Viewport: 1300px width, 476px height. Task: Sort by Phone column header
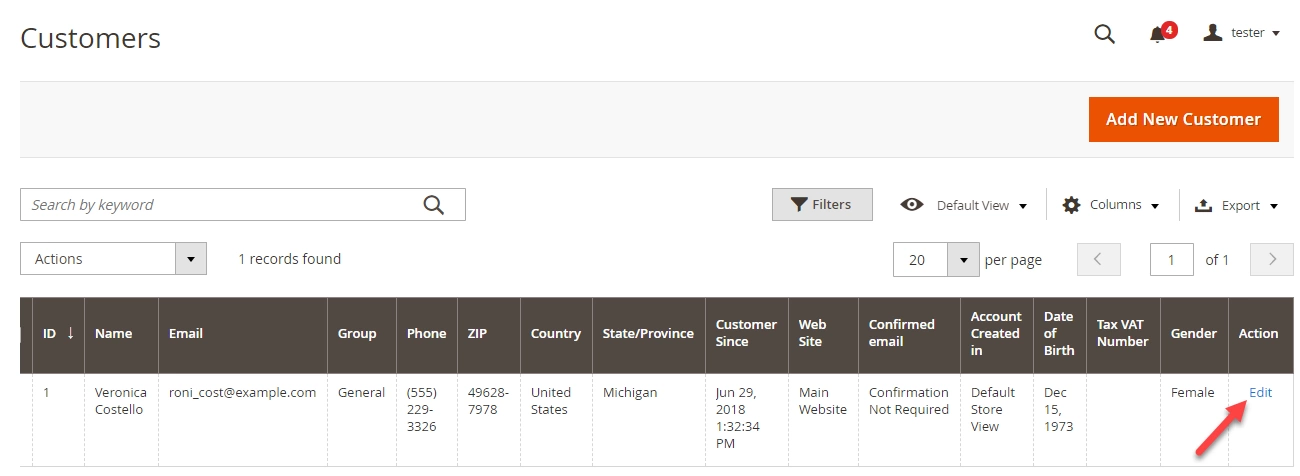click(x=427, y=334)
